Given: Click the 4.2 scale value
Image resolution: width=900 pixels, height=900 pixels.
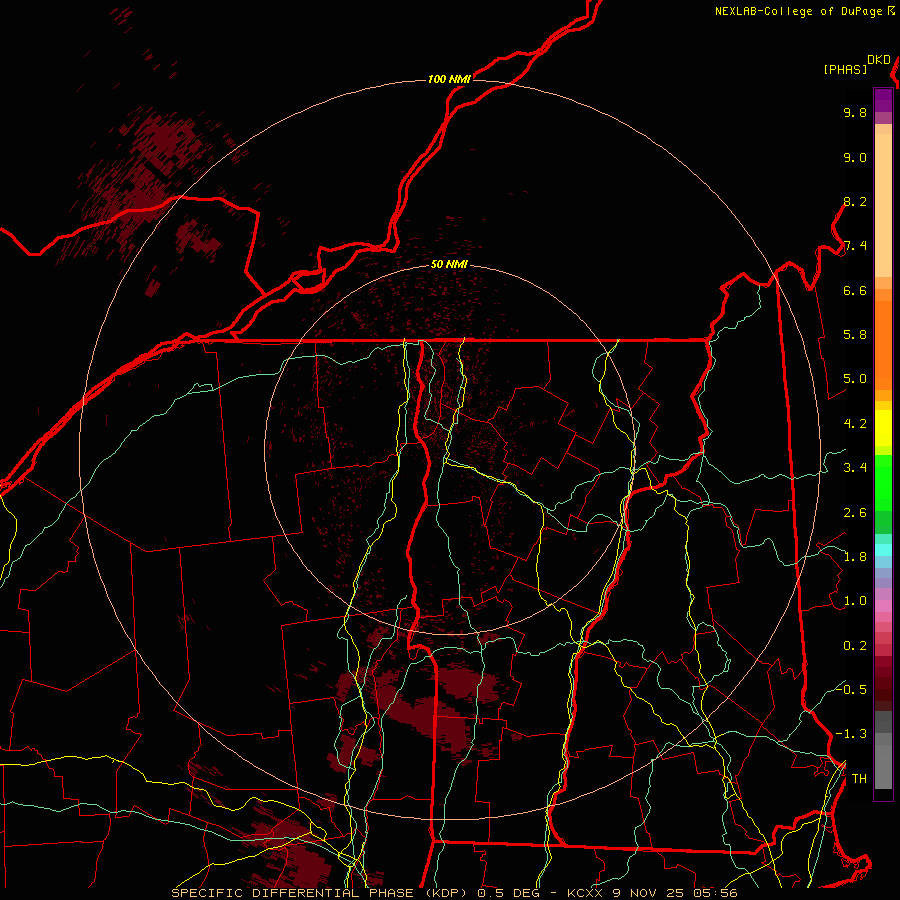Looking at the screenshot, I should [x=855, y=424].
